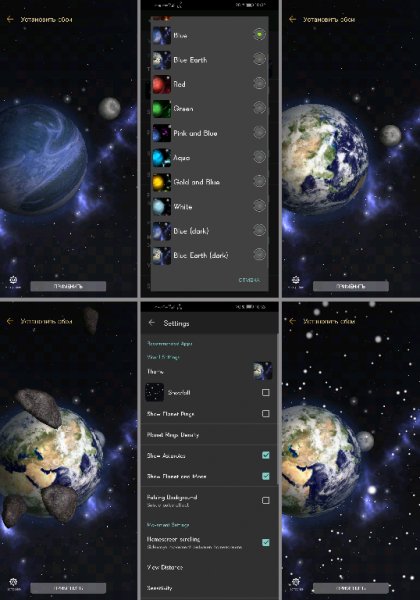Tap the Aqua theme thumbnail
This screenshot has width=420, height=600.
coord(161,158)
